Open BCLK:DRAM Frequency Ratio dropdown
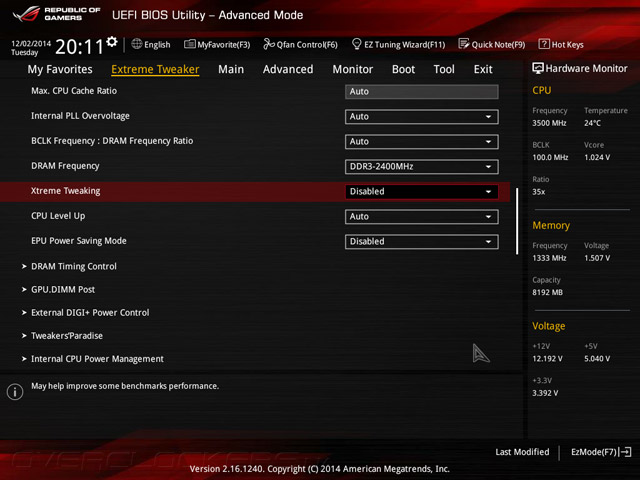 (x=422, y=142)
